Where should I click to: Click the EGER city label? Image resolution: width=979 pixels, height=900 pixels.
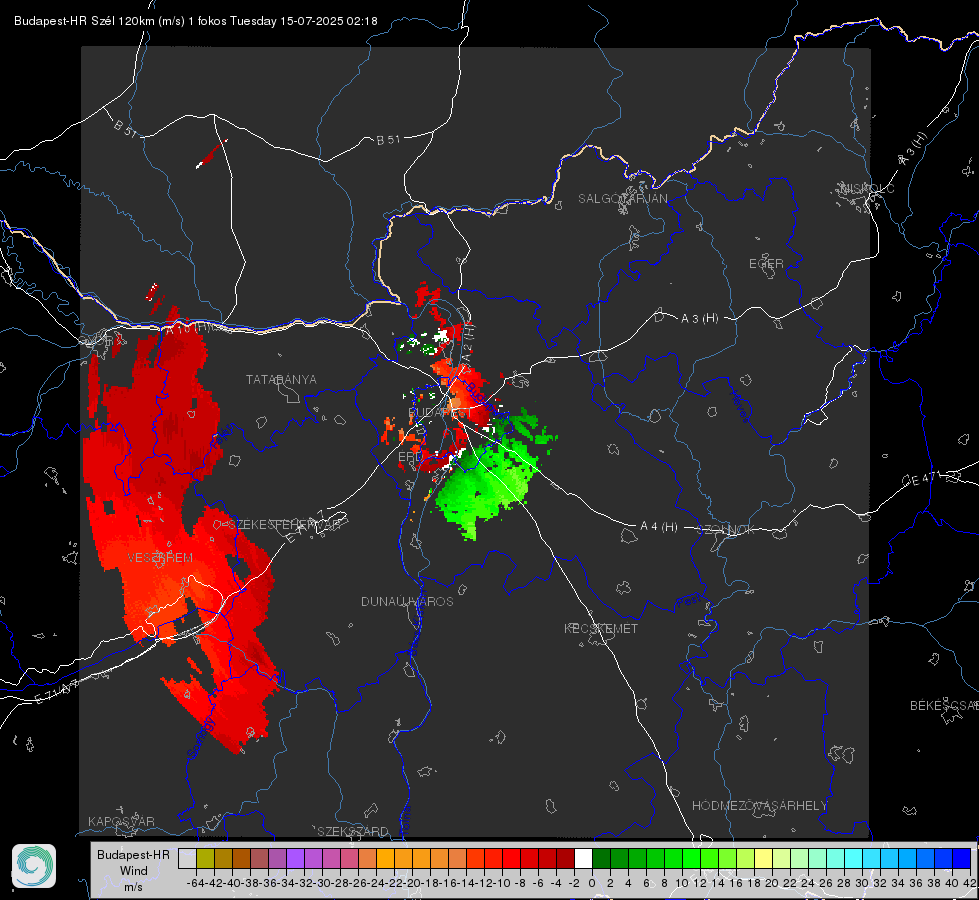tap(766, 264)
